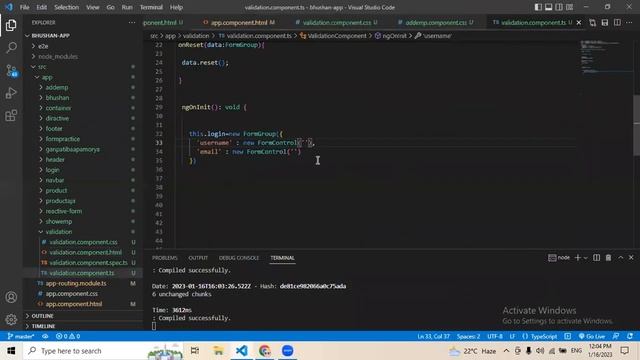Open Run and Debug view
This screenshot has width=640, height=360.
11,93
